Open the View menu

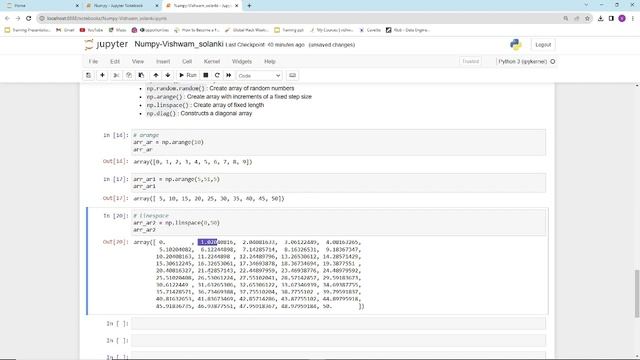(138, 62)
